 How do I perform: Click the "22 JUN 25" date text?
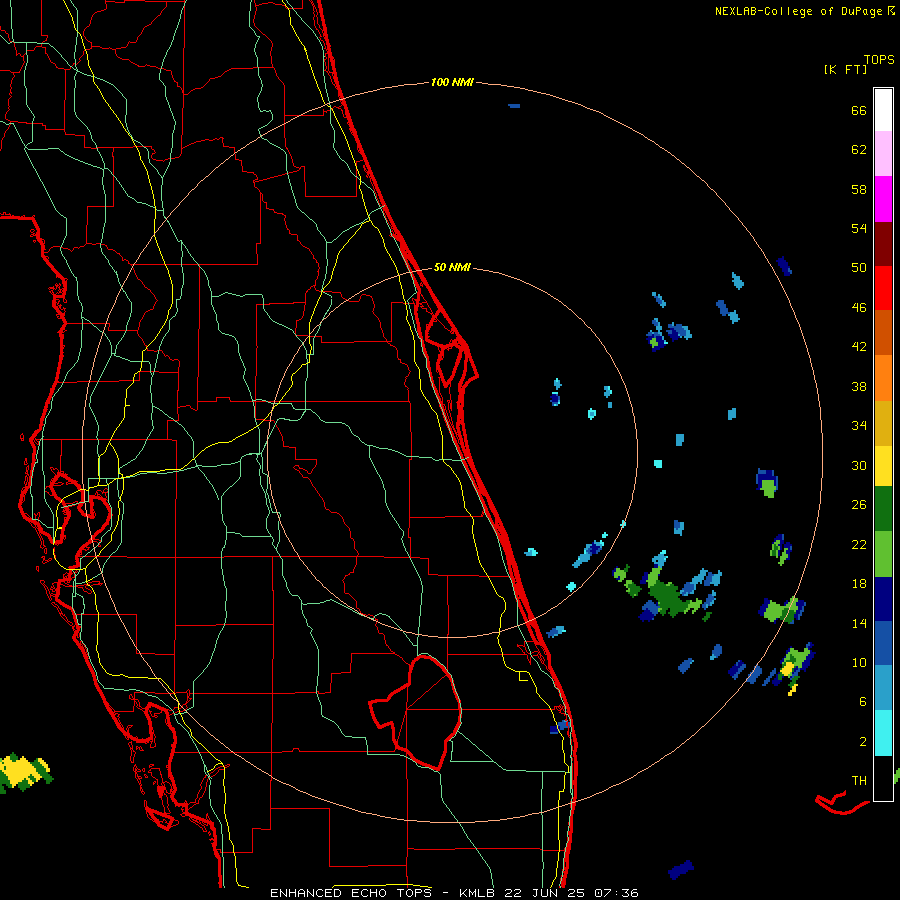coord(546,893)
